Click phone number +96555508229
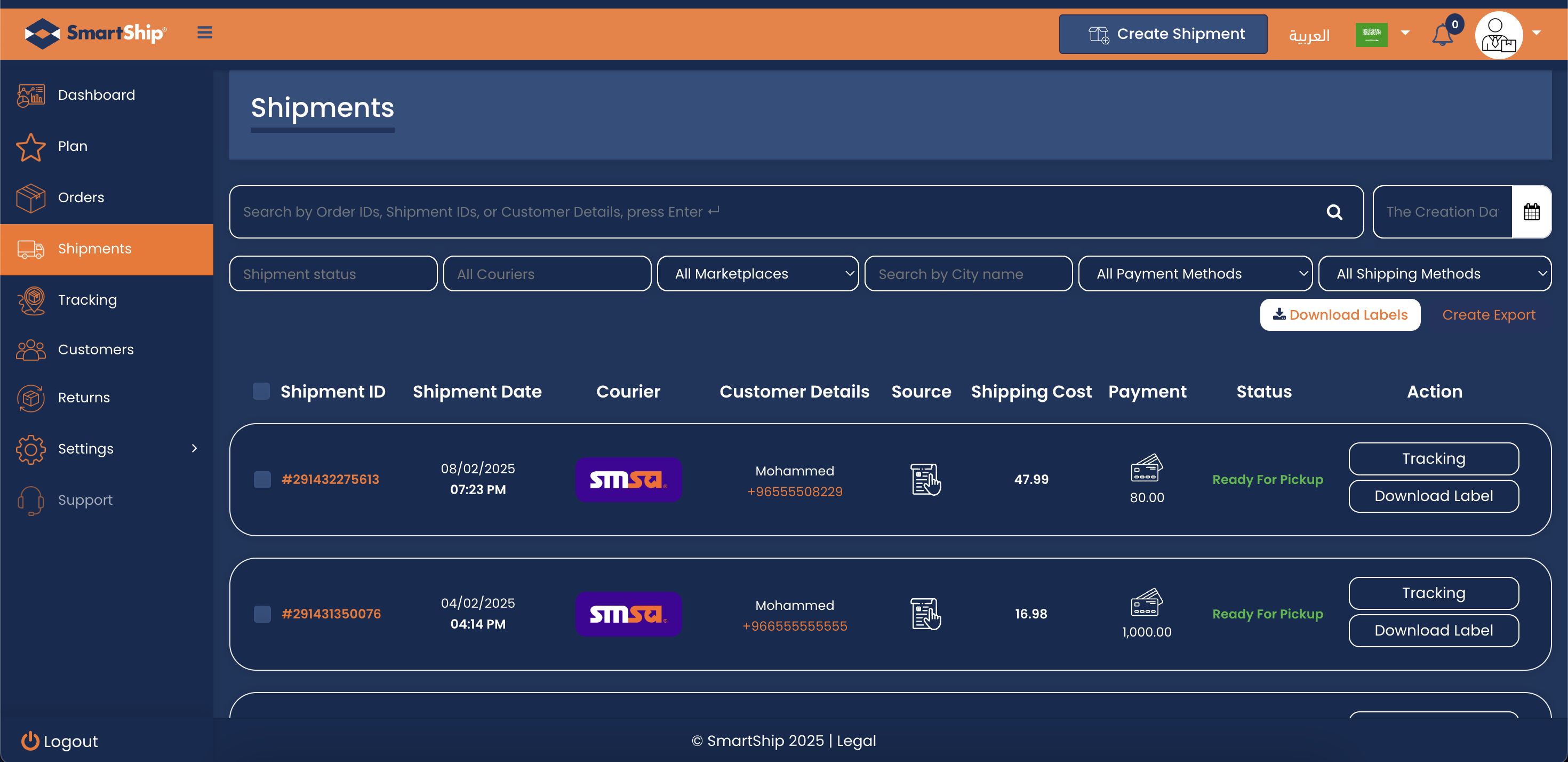The height and width of the screenshot is (762, 1568). (794, 491)
